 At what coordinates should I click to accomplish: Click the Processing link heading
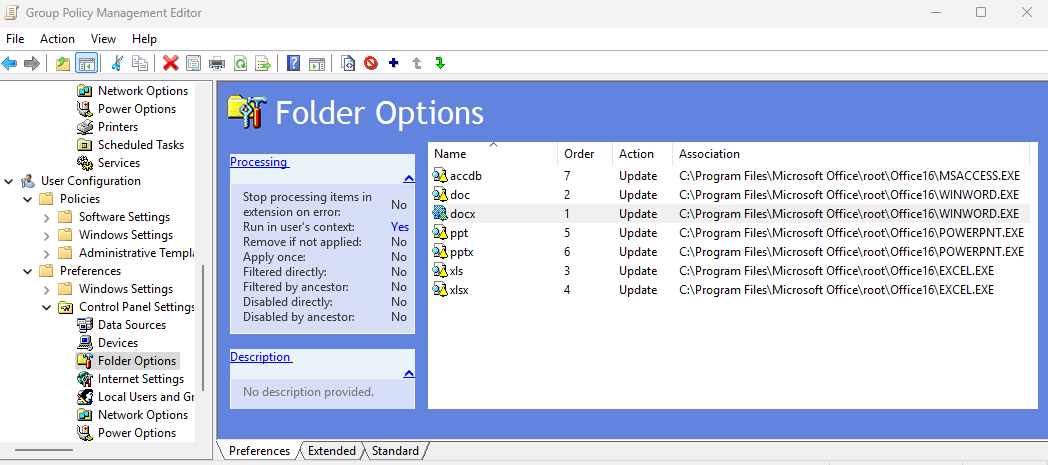click(259, 162)
